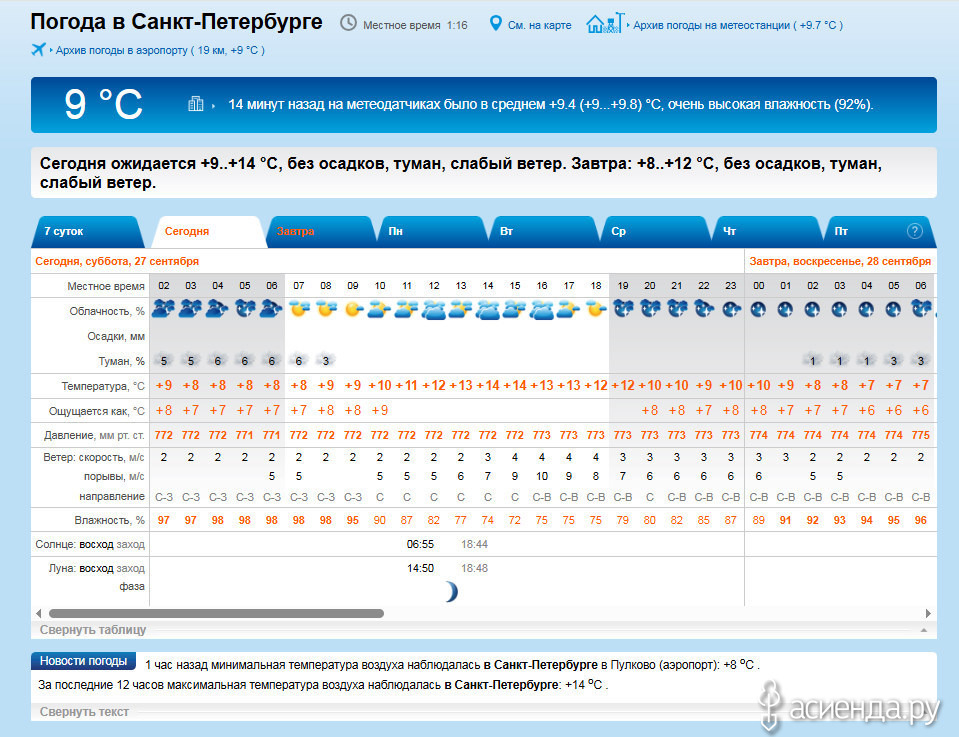This screenshot has height=737, width=959.
Task: Open the Пн forecast tab
Action: 431,232
